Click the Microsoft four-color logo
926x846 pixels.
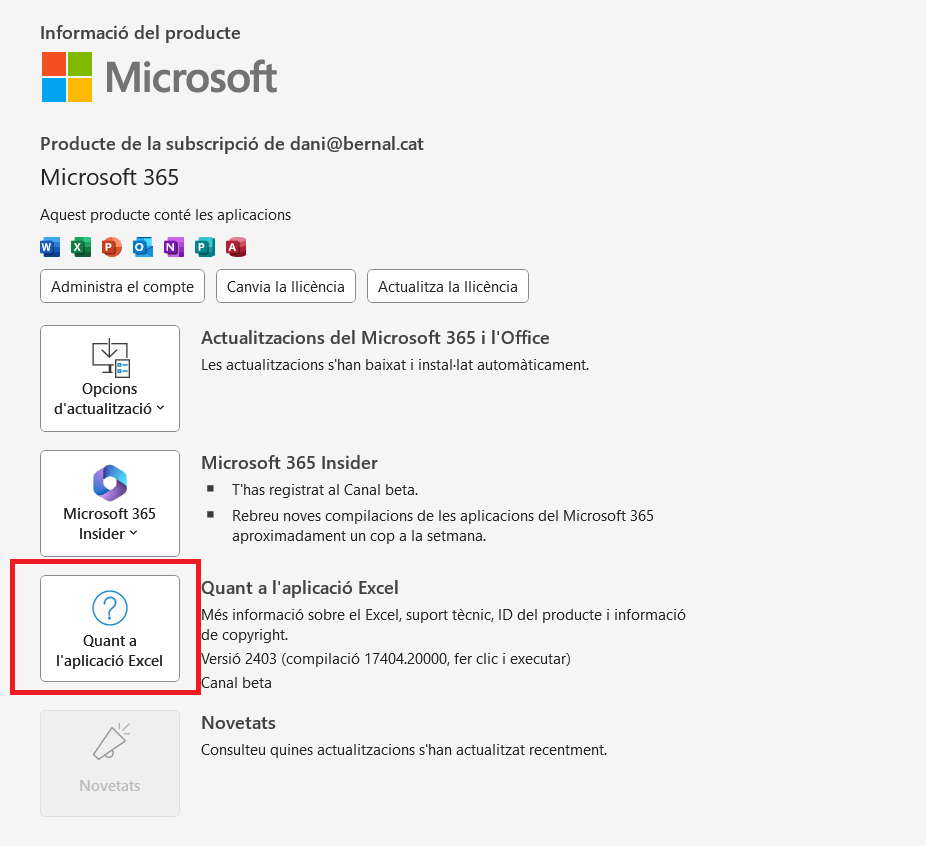67,77
